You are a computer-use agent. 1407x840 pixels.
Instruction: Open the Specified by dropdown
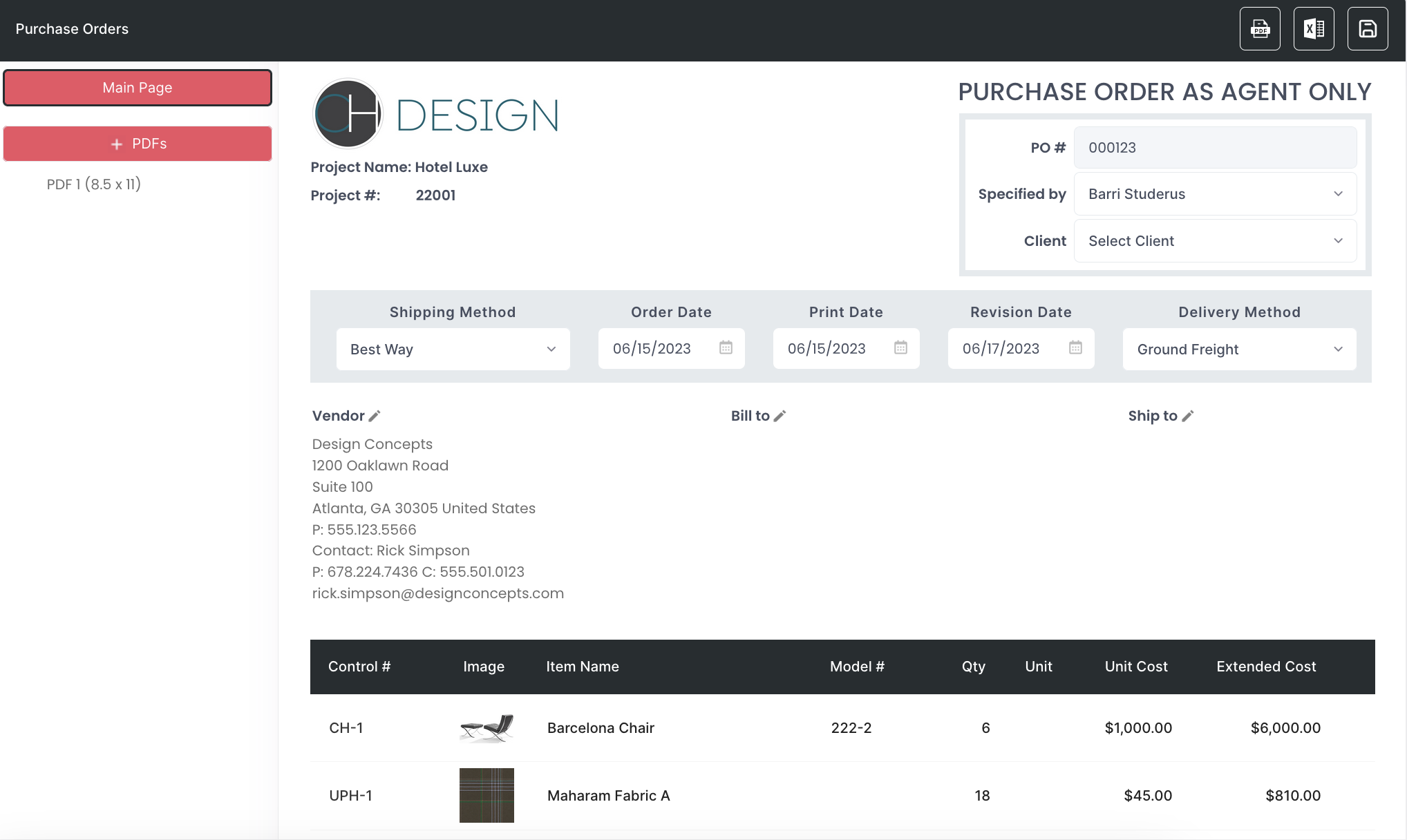click(x=1215, y=194)
